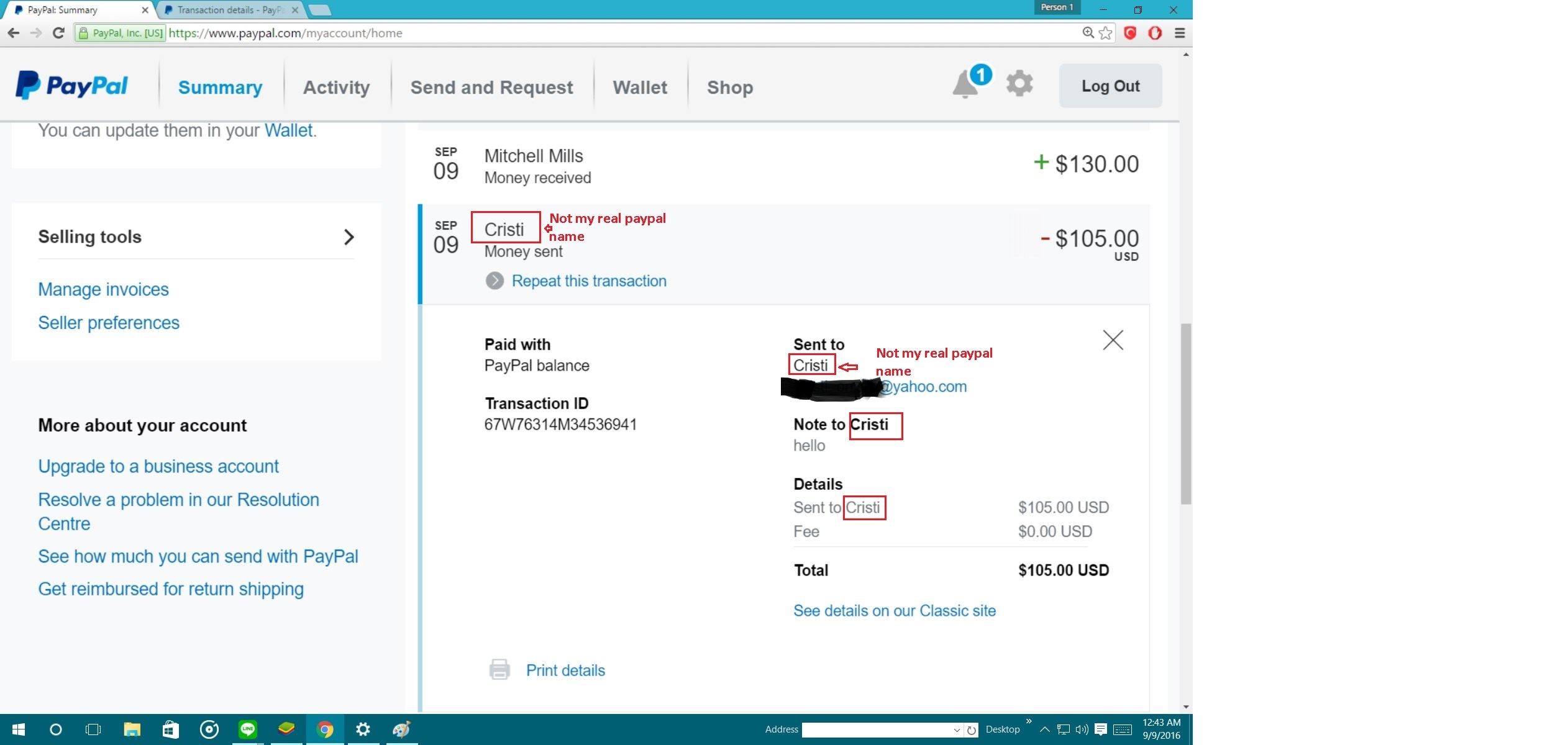Image resolution: width=1568 pixels, height=745 pixels.
Task: Close the transaction details panel
Action: [1113, 340]
